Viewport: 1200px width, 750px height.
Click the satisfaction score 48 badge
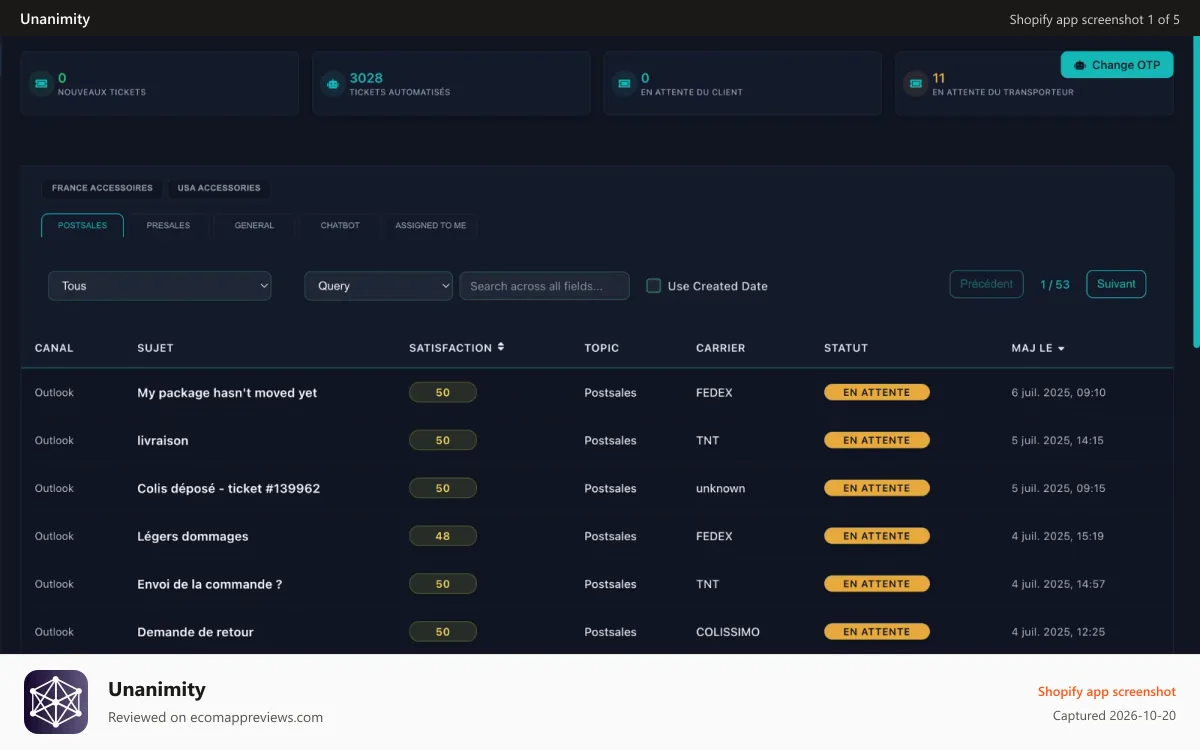(x=443, y=536)
